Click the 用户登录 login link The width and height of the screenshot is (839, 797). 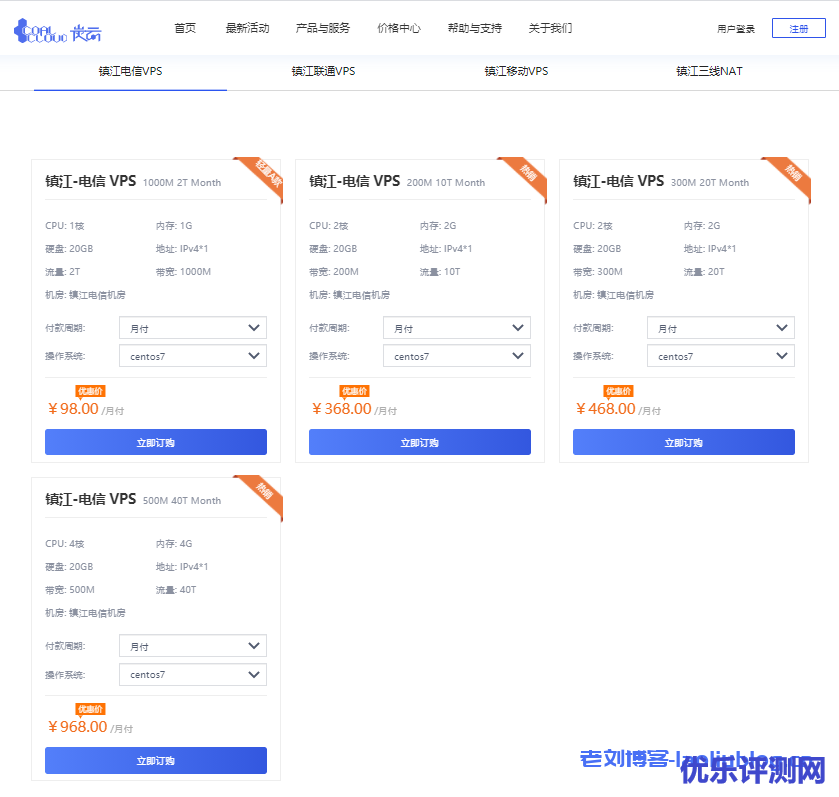[x=736, y=29]
